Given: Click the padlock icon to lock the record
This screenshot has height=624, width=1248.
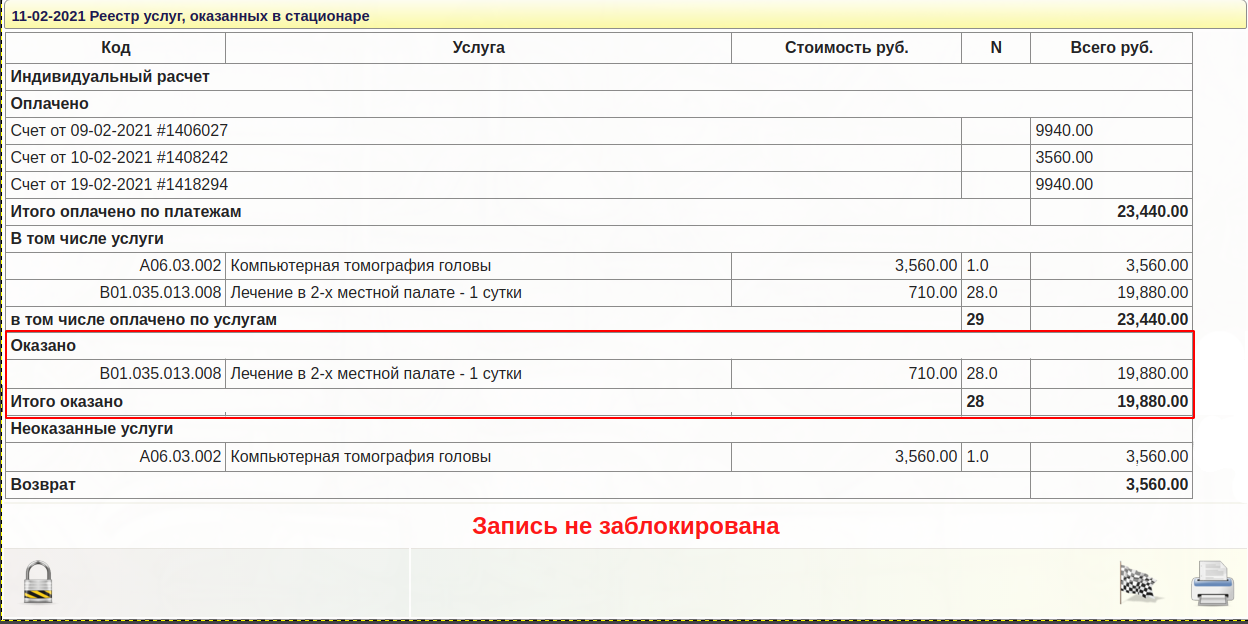Looking at the screenshot, I should tap(38, 582).
